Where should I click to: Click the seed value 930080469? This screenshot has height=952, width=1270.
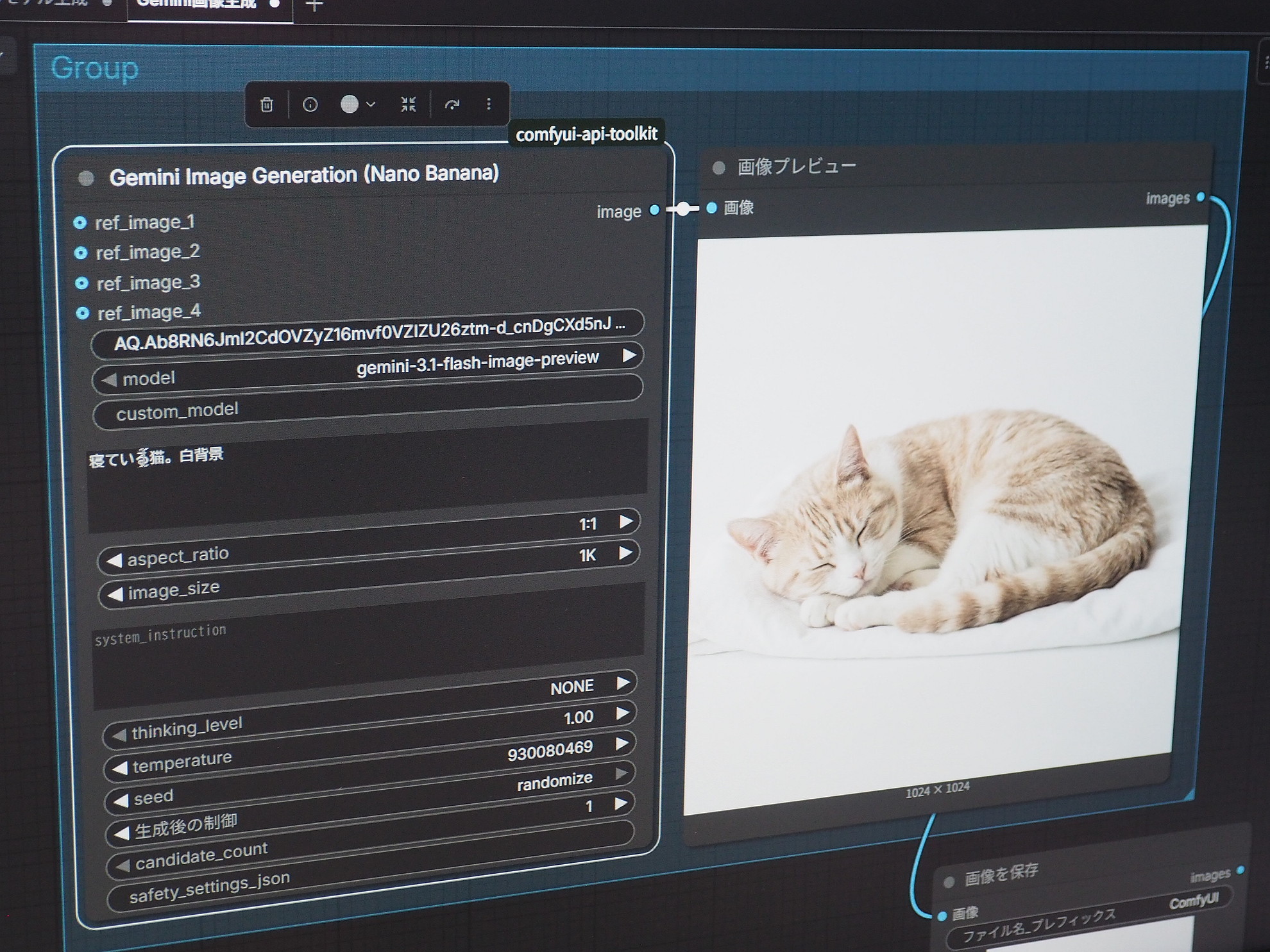550,750
